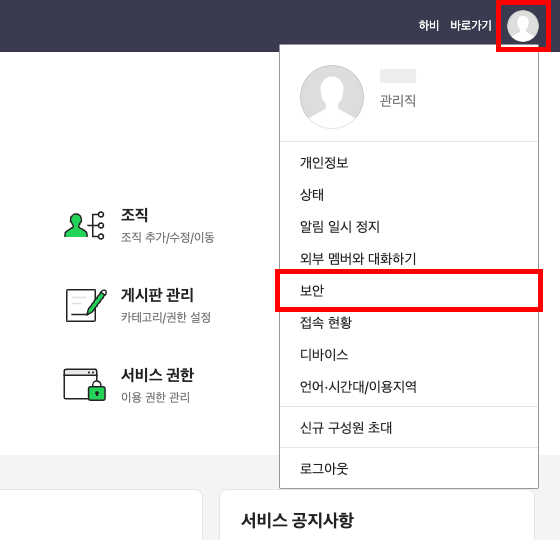Screen dimensions: 560x540
Task: Select 외부 멤버와 대화하기 entry
Action: pyautogui.click(x=409, y=258)
